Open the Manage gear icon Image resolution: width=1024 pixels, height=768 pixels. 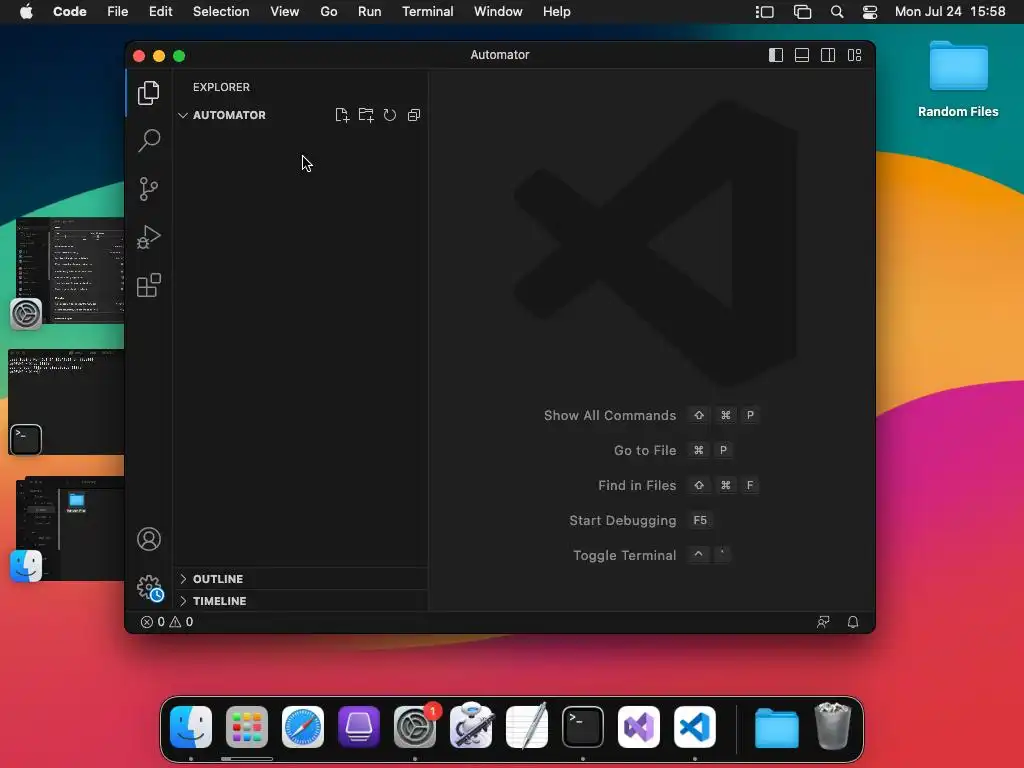click(150, 588)
